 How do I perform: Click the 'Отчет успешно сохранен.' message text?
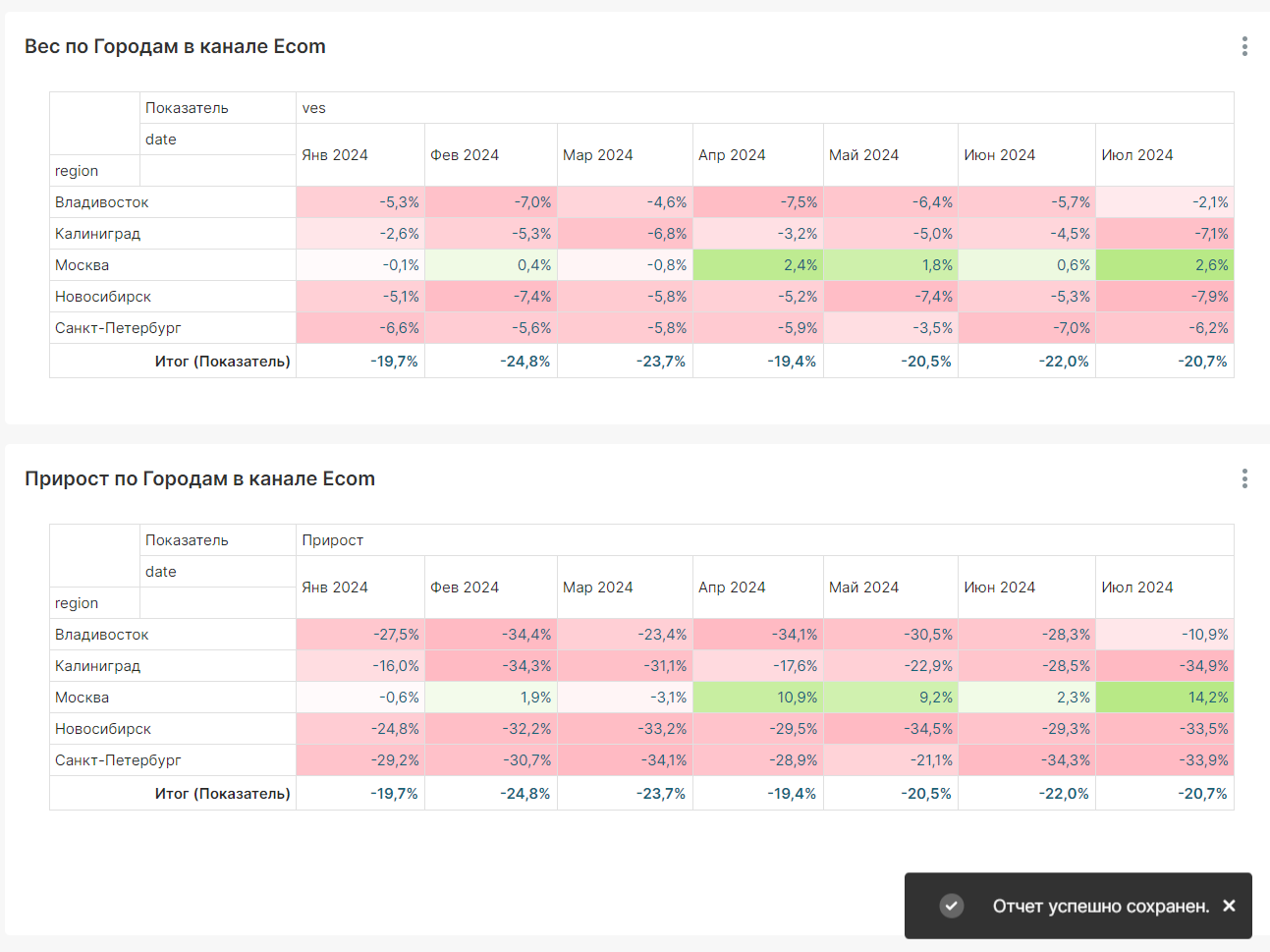point(1101,906)
